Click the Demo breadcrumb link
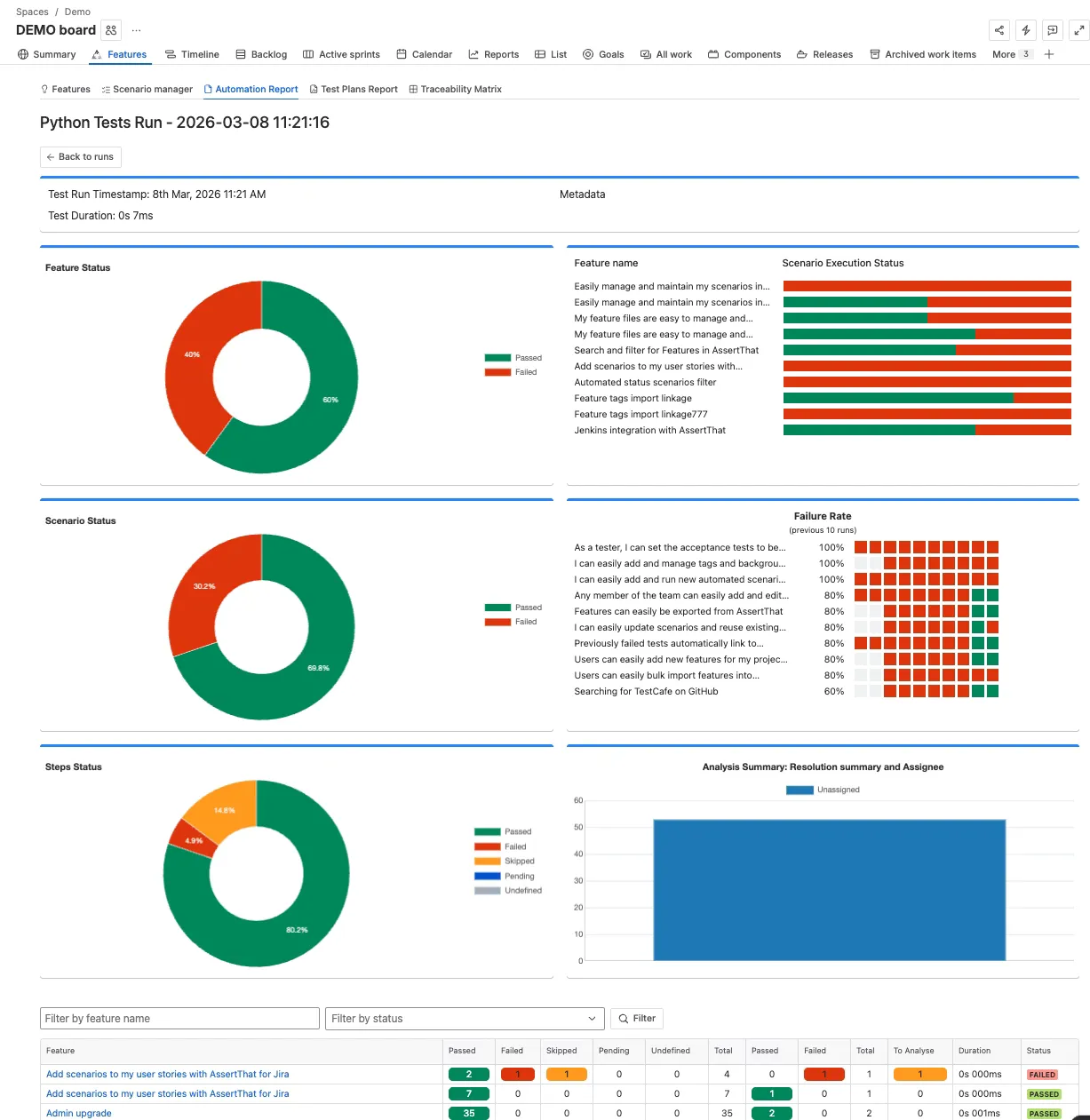Screen dimensions: 1090x1120 point(77,12)
